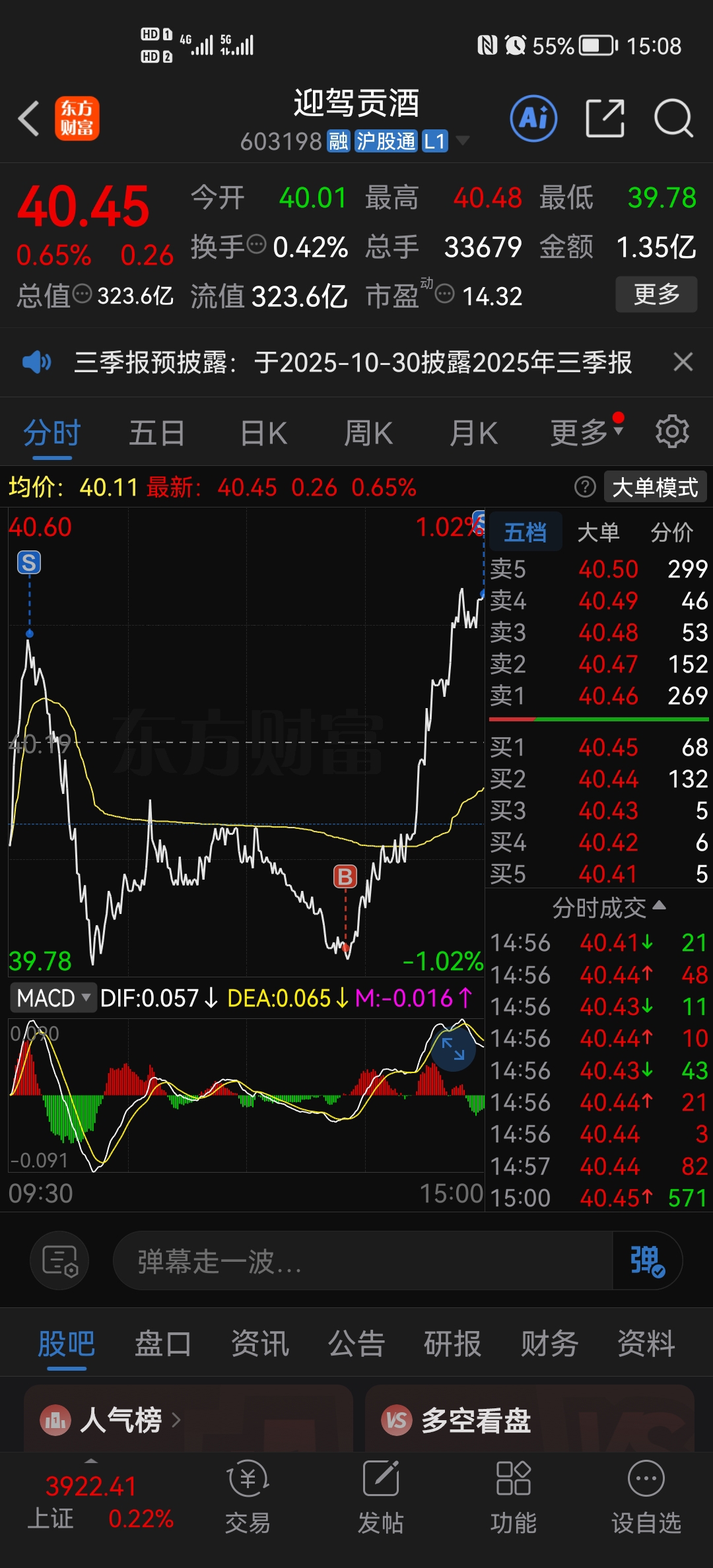Tap the 融 margin badge

(339, 141)
